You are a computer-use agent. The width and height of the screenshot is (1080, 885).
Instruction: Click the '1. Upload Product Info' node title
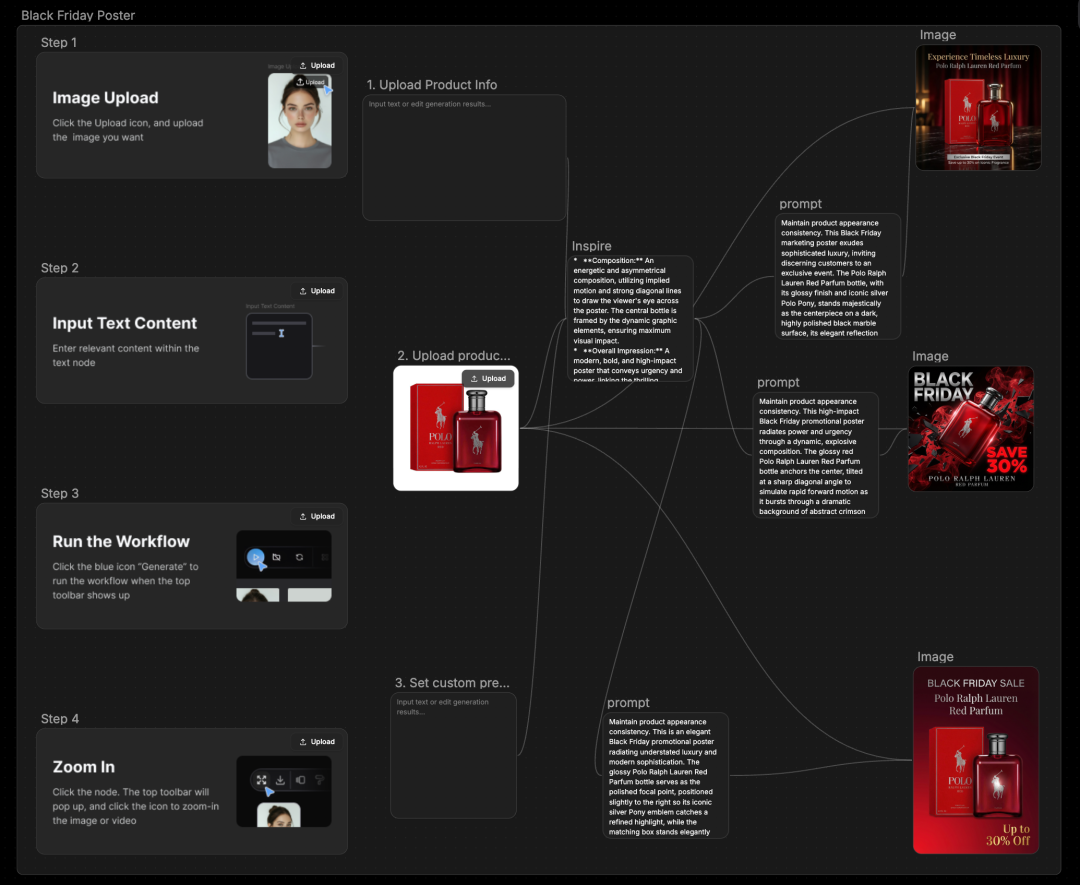432,85
